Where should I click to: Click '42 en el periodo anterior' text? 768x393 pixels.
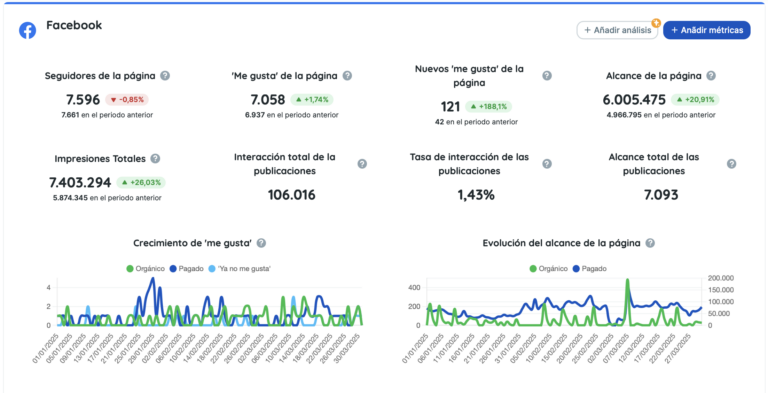pos(476,122)
